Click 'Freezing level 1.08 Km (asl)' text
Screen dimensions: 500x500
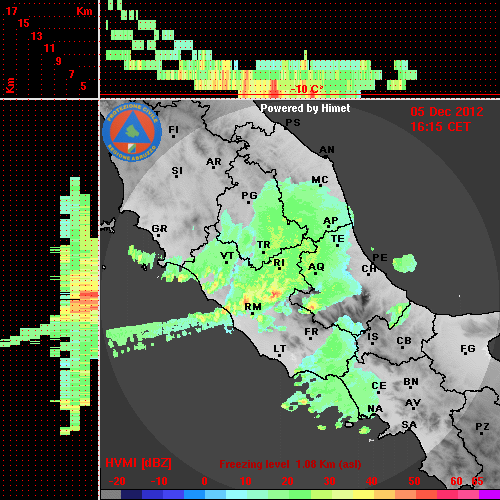point(290,464)
